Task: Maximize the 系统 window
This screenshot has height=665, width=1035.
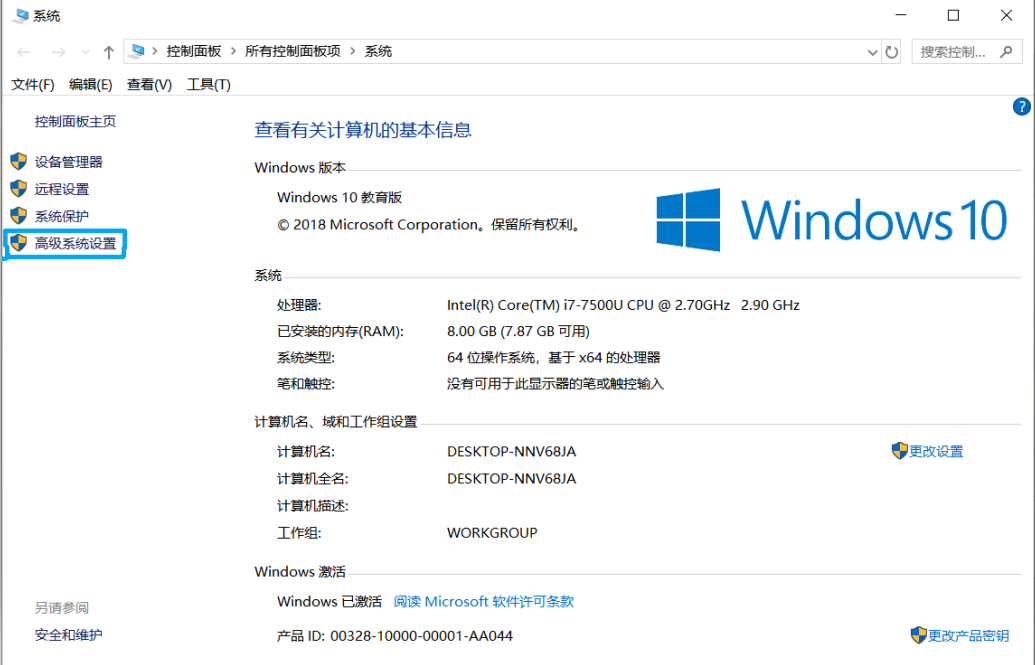Action: coord(953,15)
